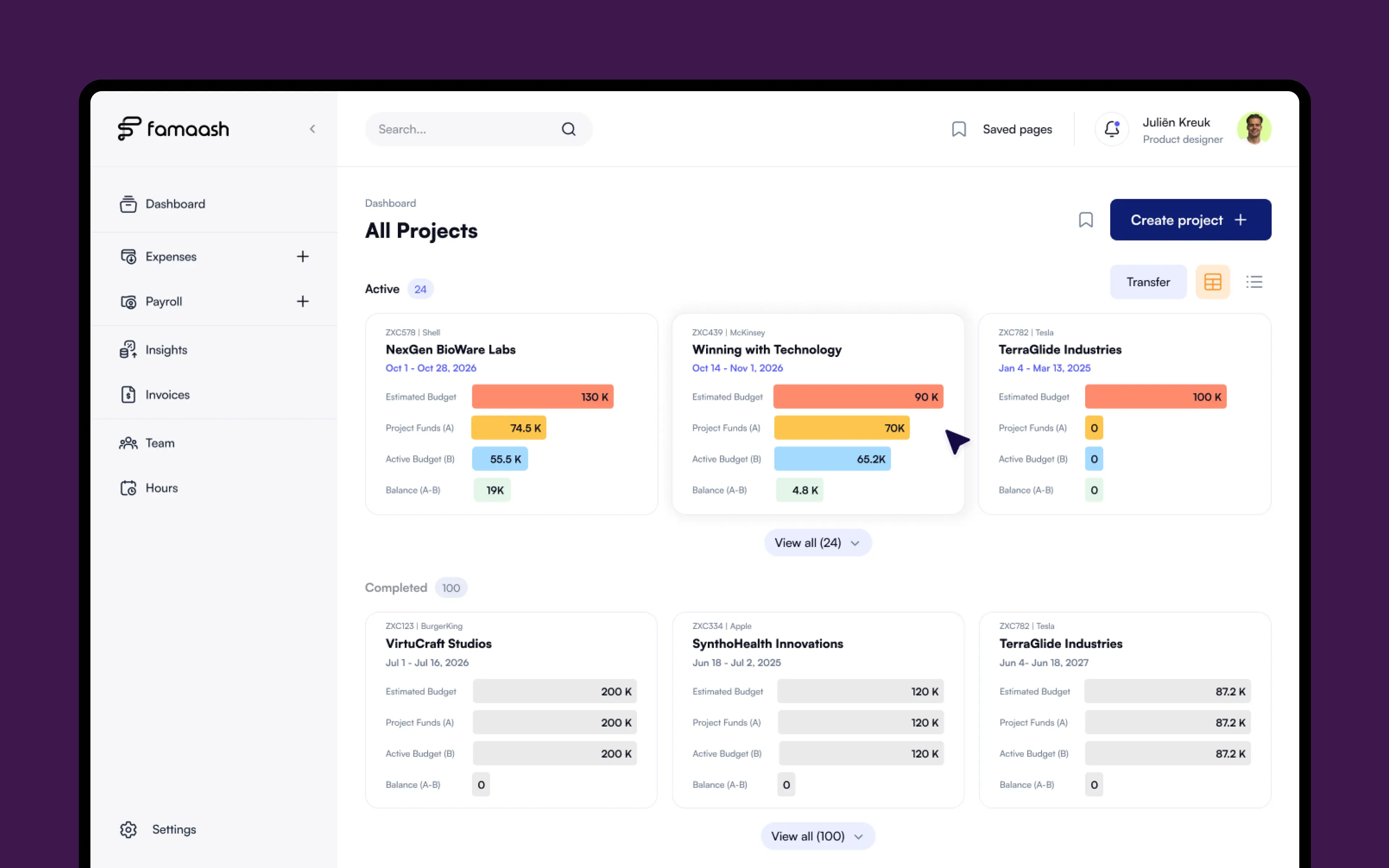Expand the Payroll submenu plus
The width and height of the screenshot is (1389, 868).
[302, 301]
